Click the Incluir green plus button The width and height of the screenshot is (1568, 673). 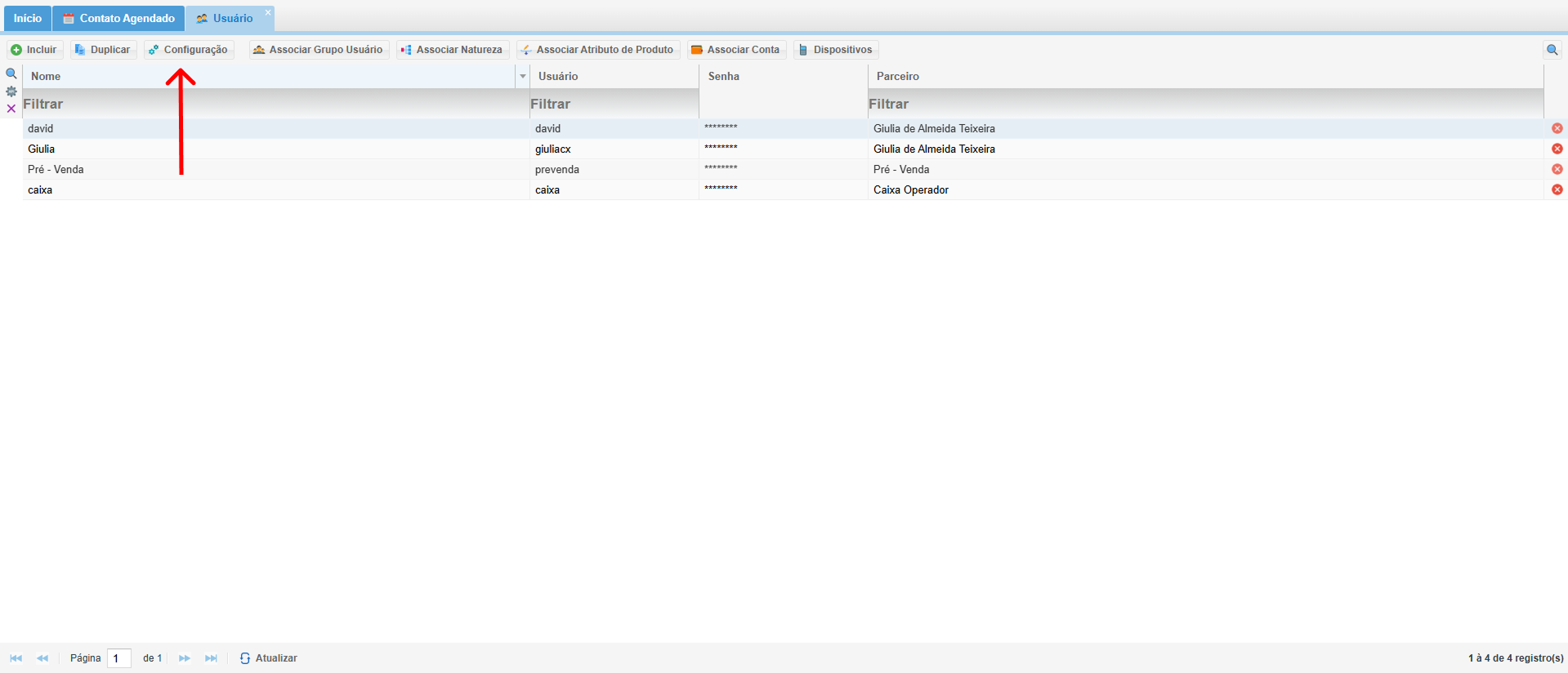tap(34, 50)
